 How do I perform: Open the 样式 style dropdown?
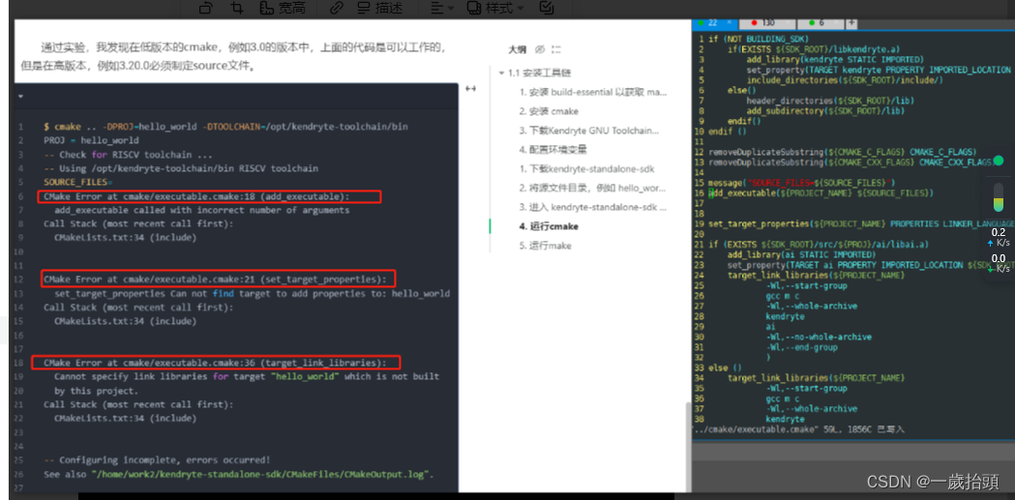click(495, 8)
